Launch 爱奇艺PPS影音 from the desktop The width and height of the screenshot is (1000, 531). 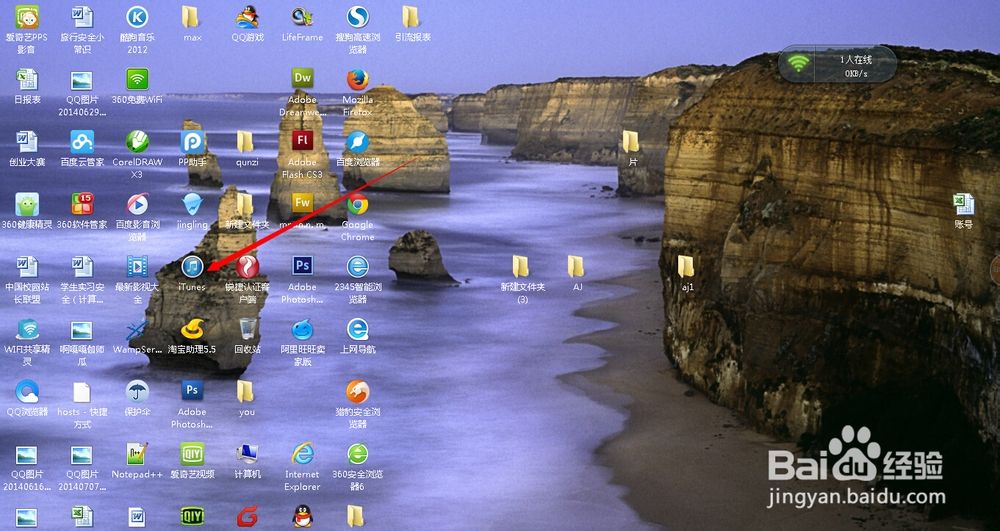pos(27,17)
